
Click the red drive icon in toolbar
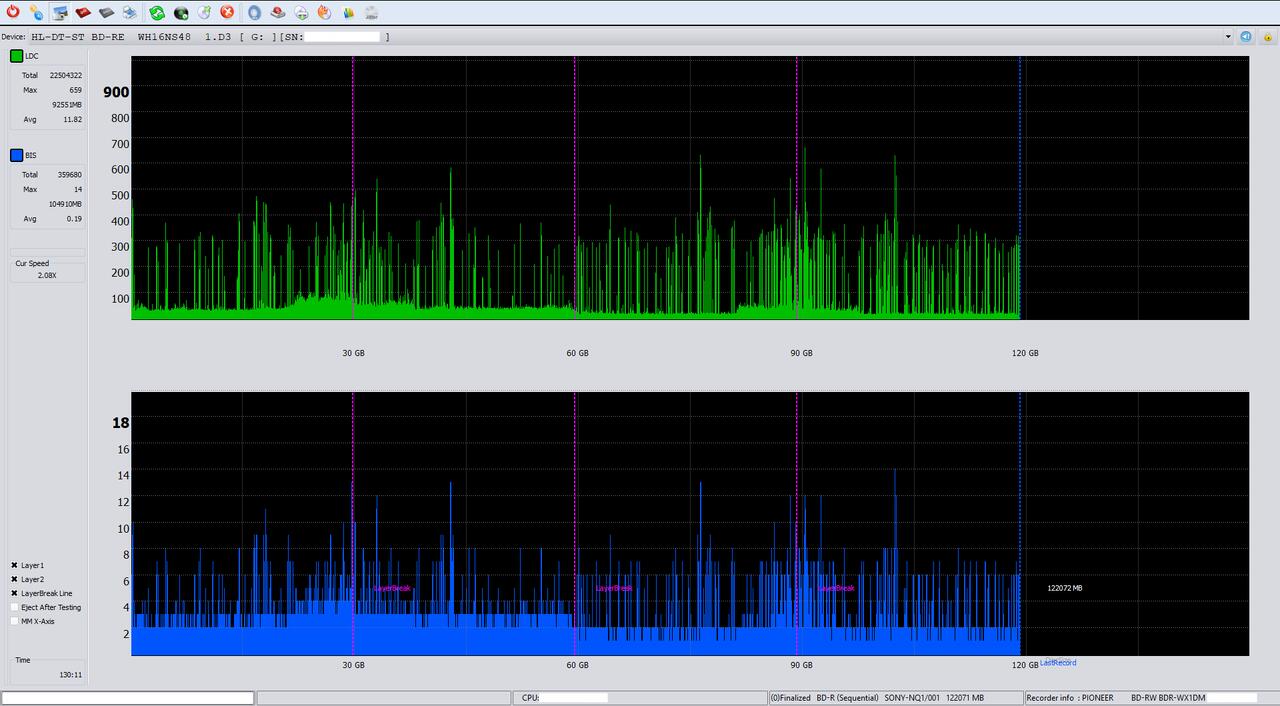83,12
